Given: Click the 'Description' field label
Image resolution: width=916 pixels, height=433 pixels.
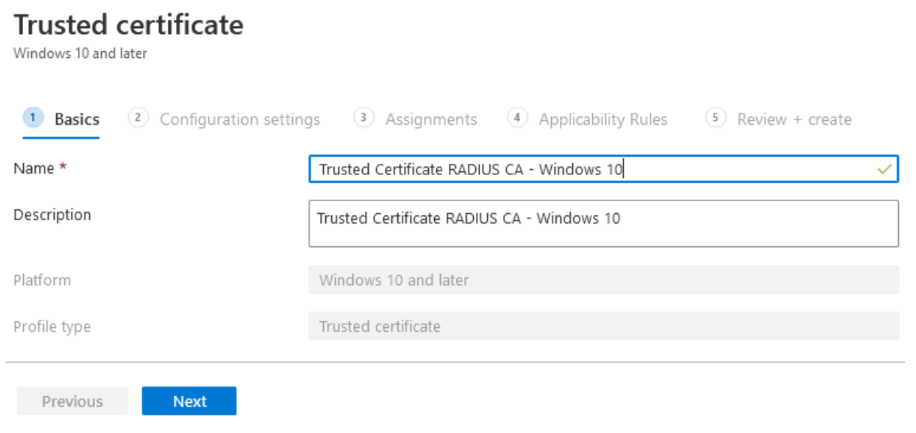Looking at the screenshot, I should [x=52, y=215].
